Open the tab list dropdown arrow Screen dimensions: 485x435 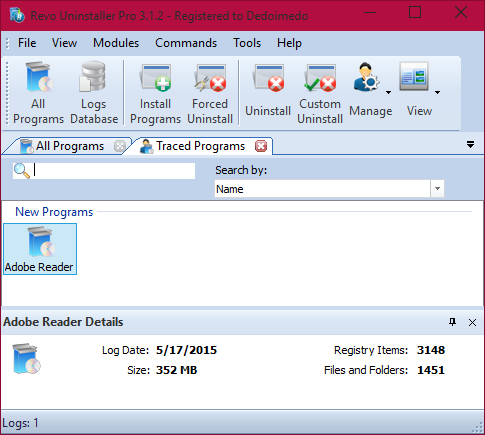470,144
